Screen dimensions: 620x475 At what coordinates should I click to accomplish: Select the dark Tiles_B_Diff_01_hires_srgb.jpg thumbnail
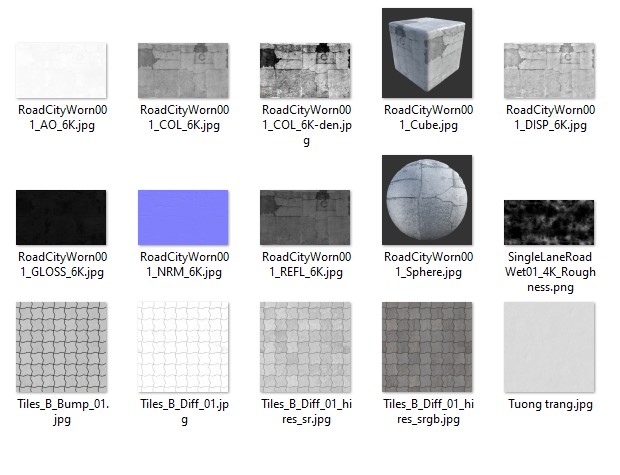point(427,347)
